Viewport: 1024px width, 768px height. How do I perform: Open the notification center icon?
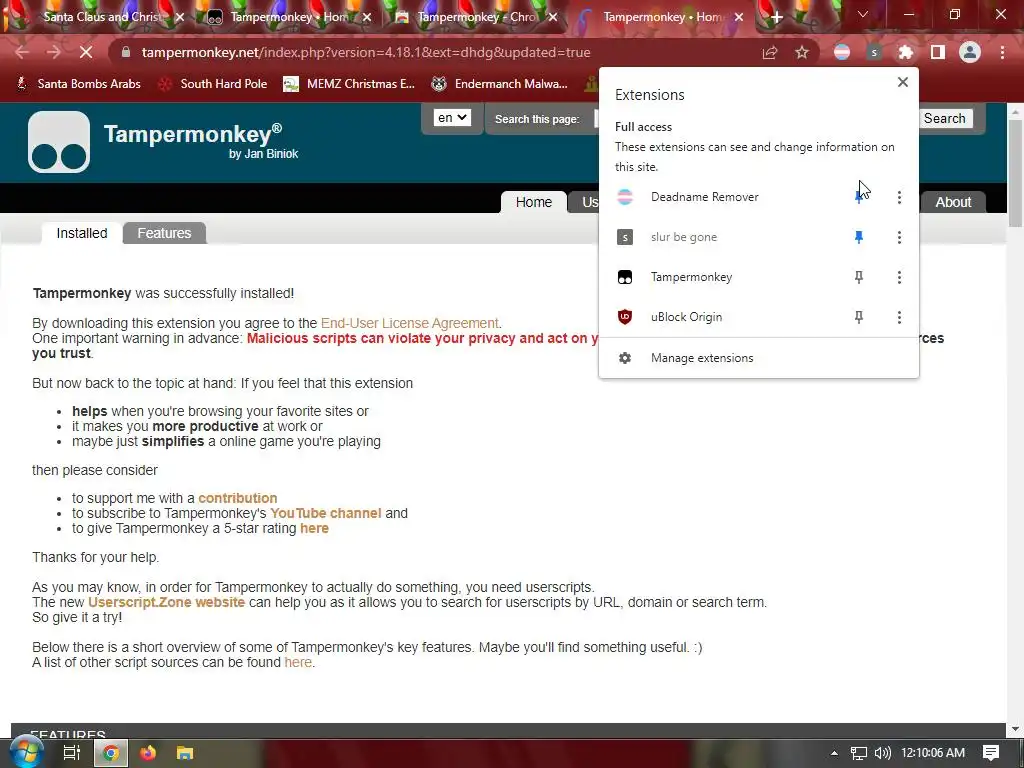tap(991, 753)
